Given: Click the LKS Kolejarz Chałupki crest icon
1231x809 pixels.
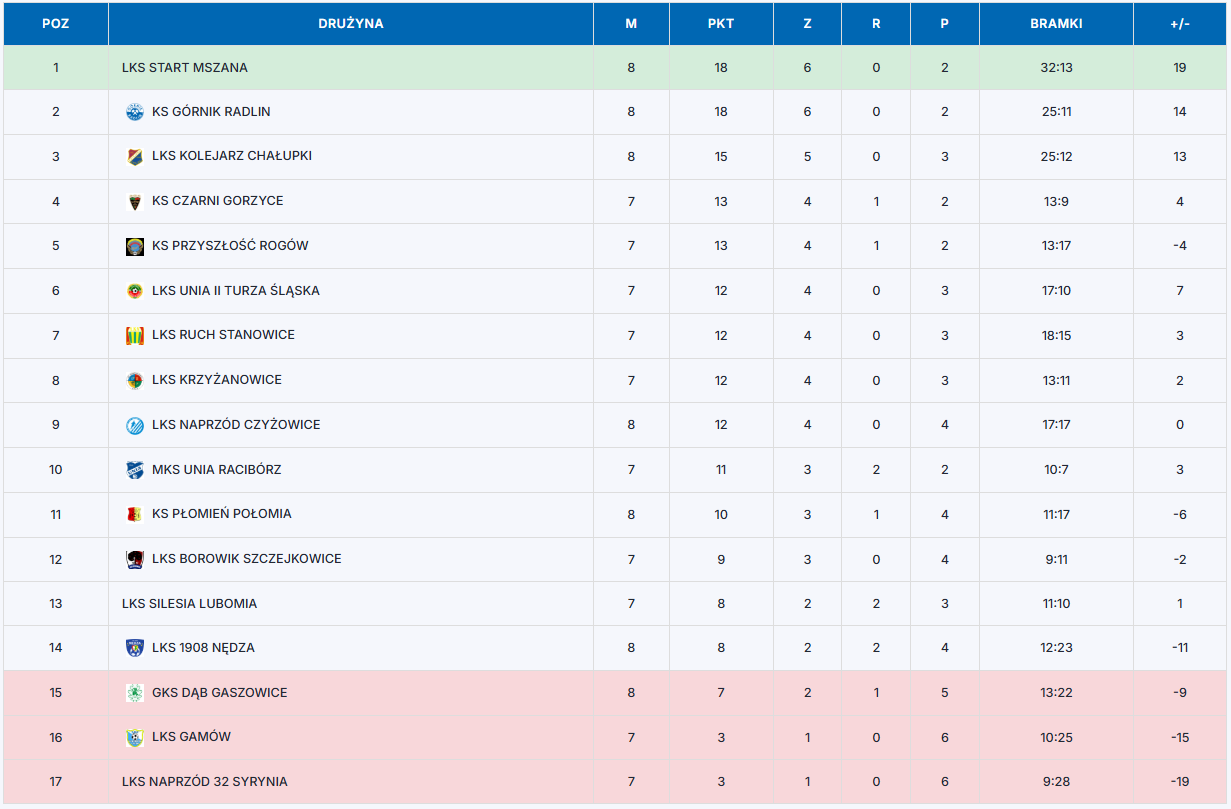Looking at the screenshot, I should 134,157.
